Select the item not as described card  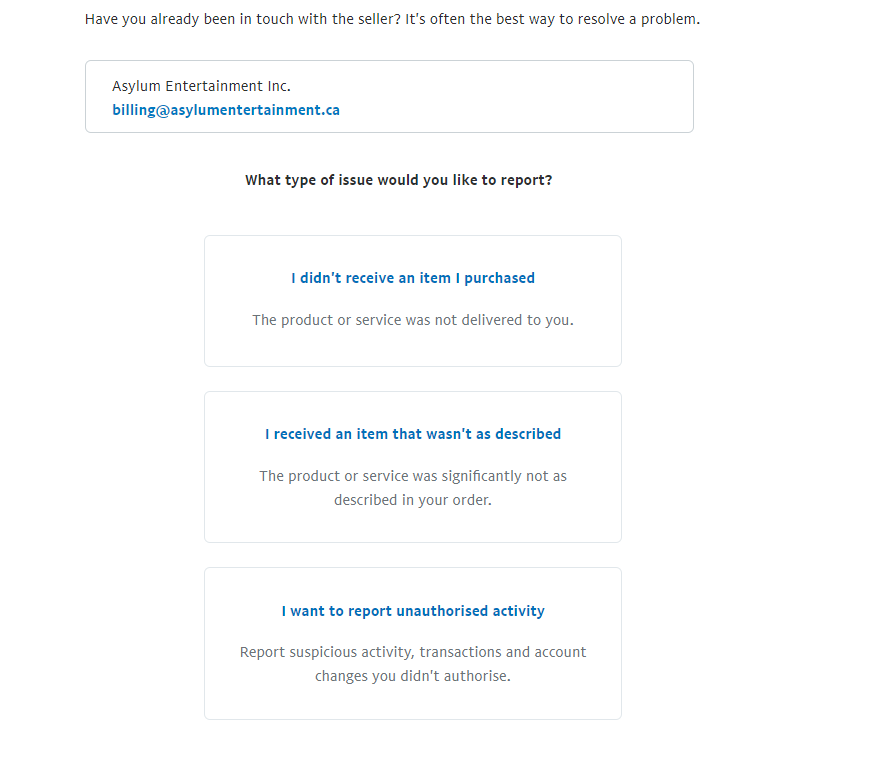[x=413, y=467]
